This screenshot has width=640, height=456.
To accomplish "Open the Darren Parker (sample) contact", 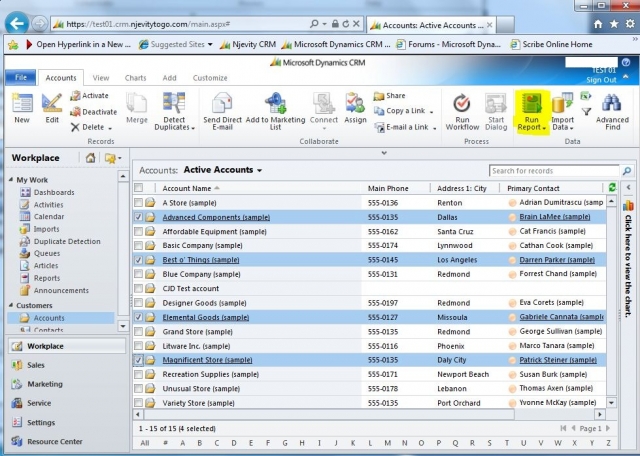I will 557,260.
